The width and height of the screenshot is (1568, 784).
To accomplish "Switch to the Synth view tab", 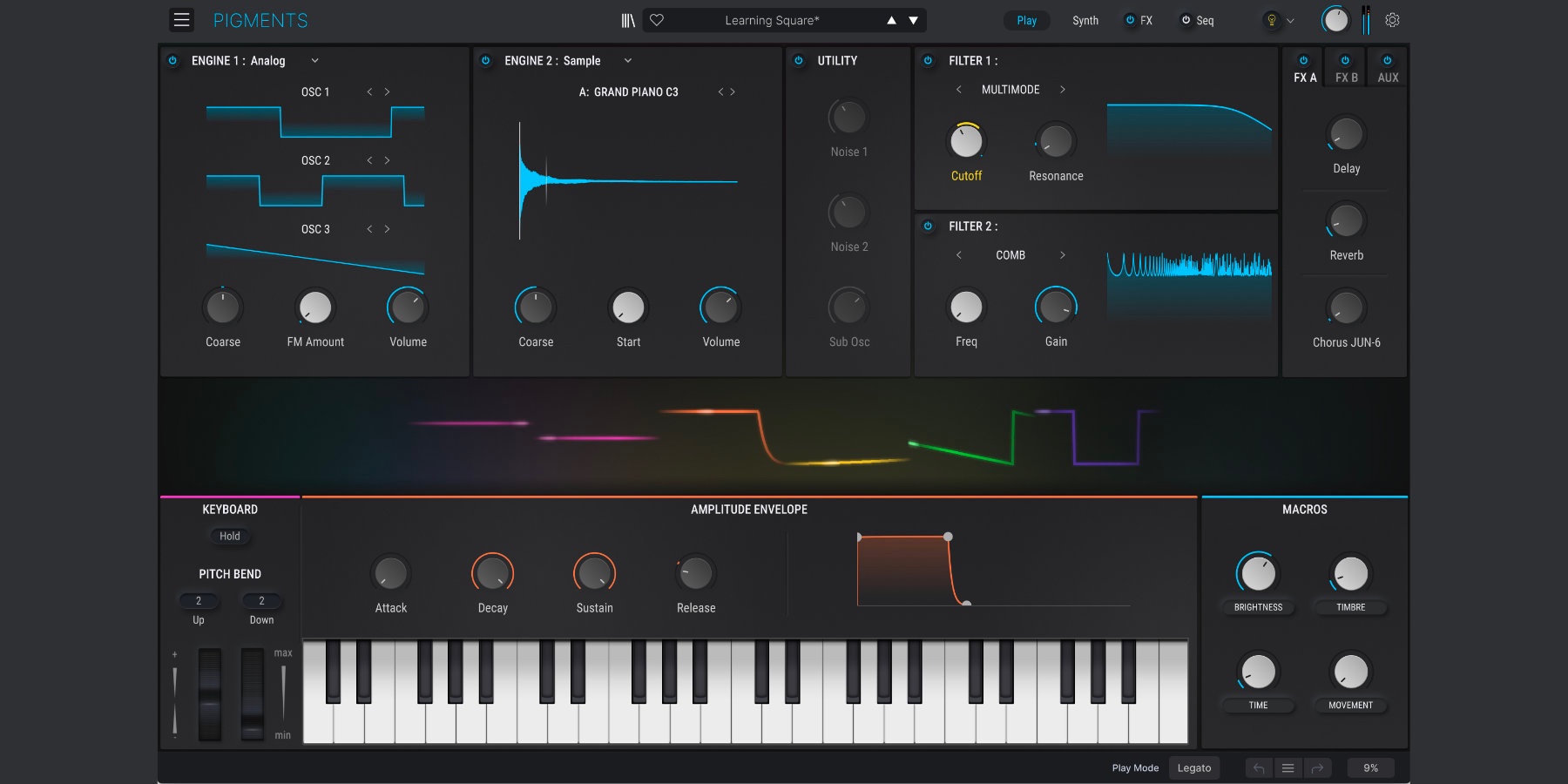I will (x=1085, y=20).
